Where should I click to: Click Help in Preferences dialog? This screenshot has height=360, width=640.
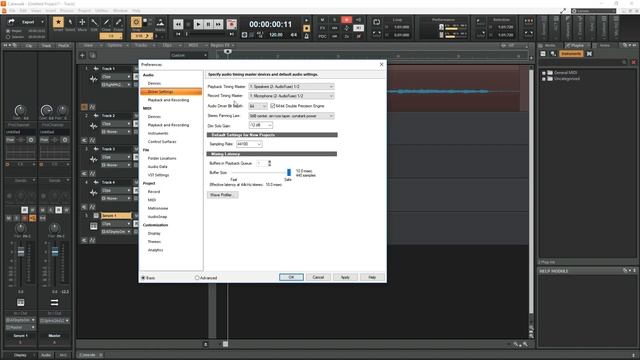pos(372,277)
